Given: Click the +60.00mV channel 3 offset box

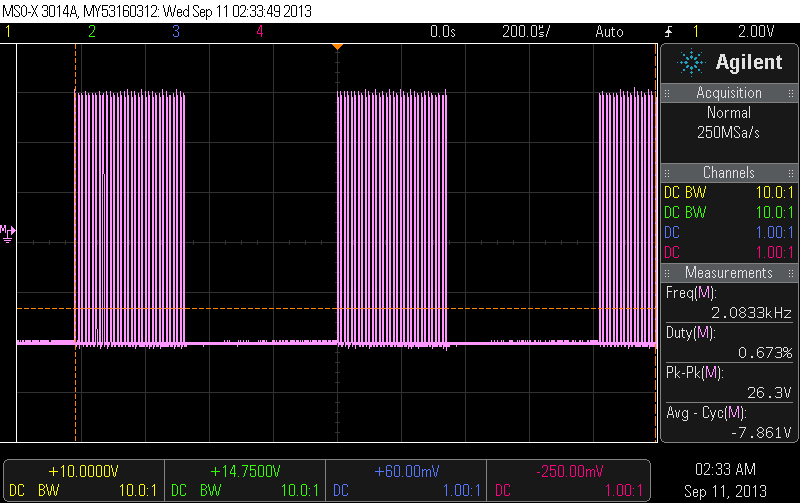Looking at the screenshot, I should pos(407,481).
